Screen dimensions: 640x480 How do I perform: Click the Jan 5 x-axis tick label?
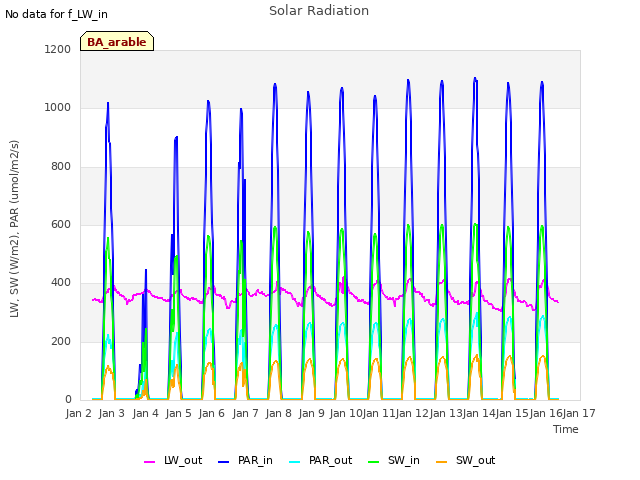click(178, 413)
